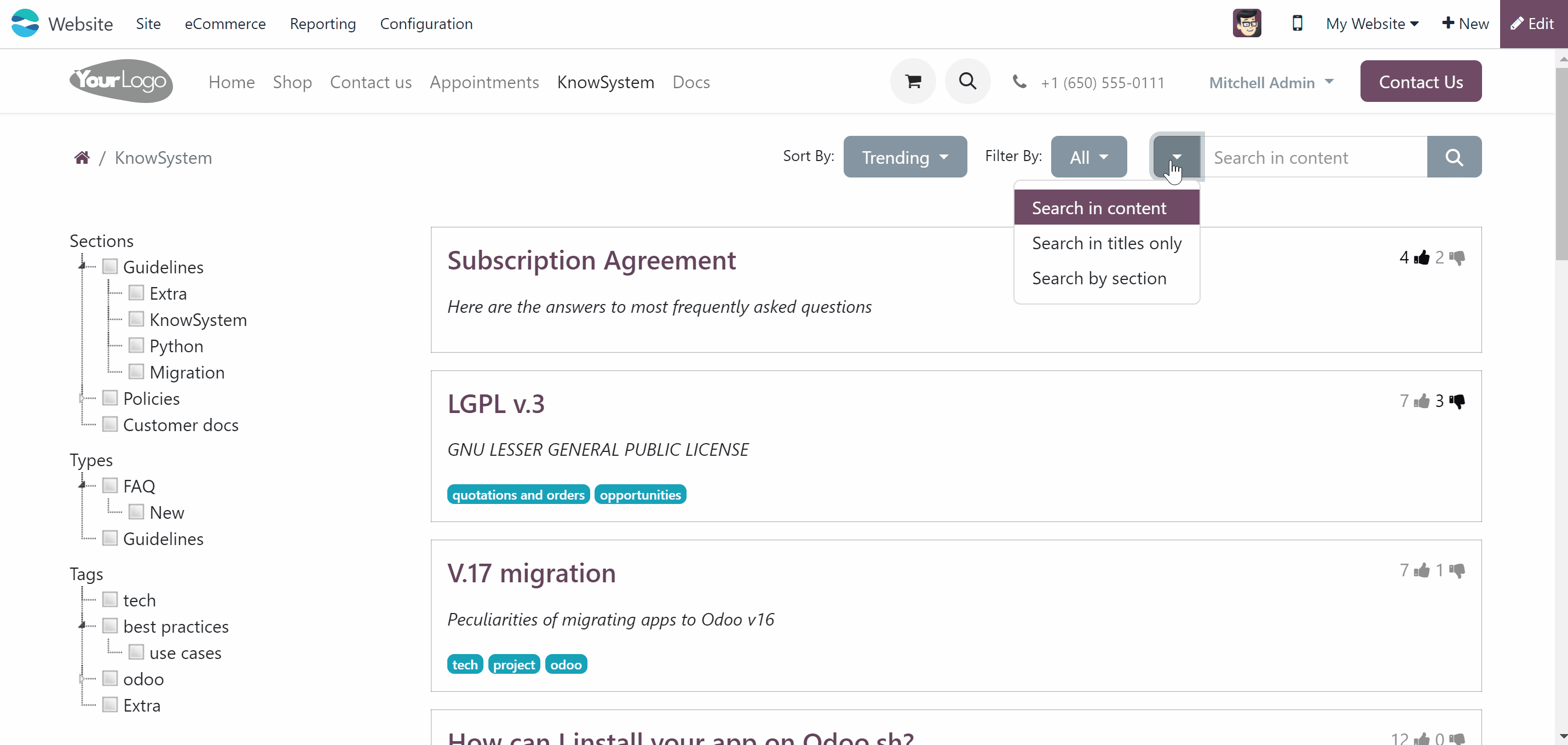Open the Subscription Agreement article

tap(592, 261)
